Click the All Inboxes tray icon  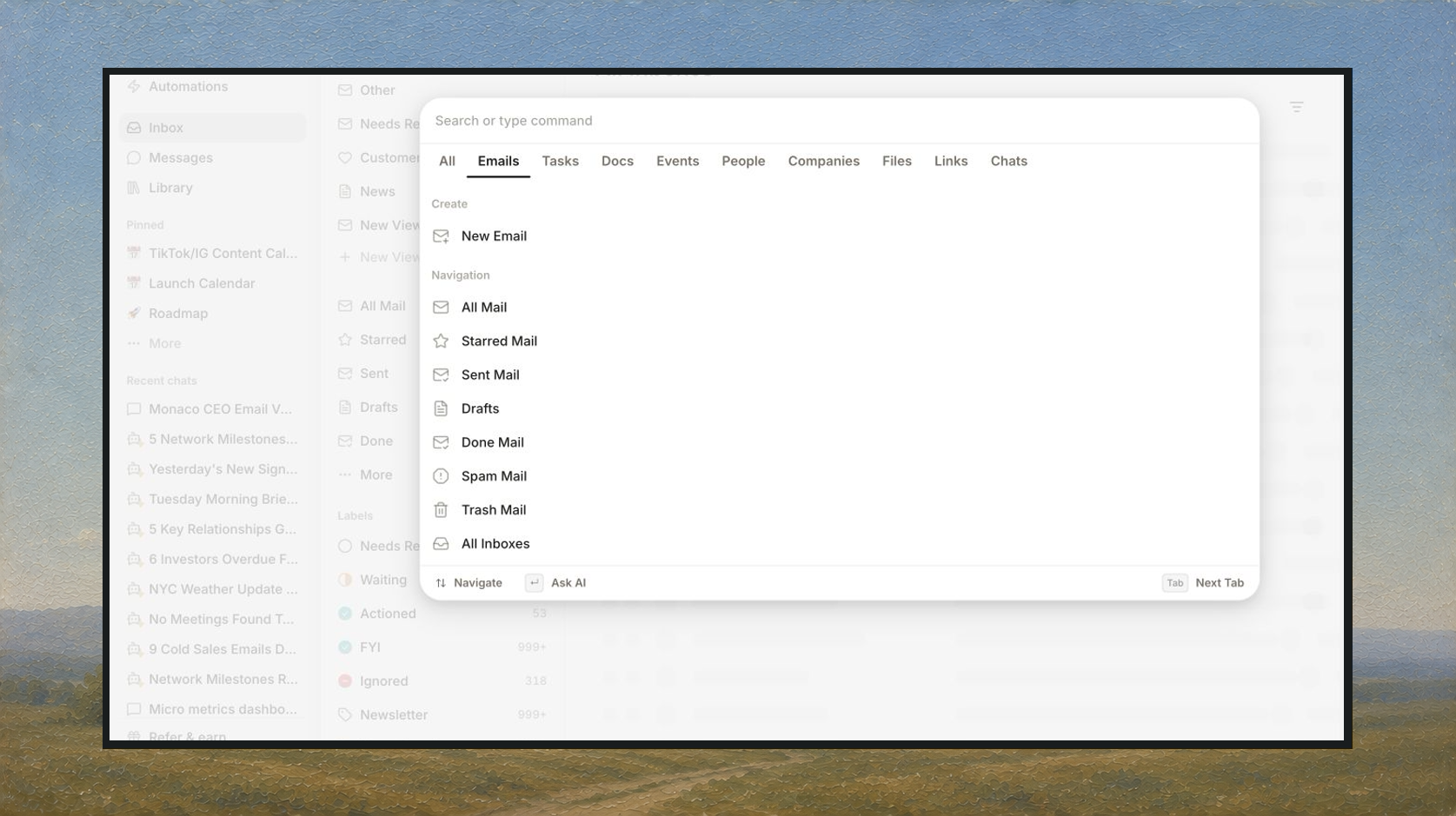(x=441, y=544)
